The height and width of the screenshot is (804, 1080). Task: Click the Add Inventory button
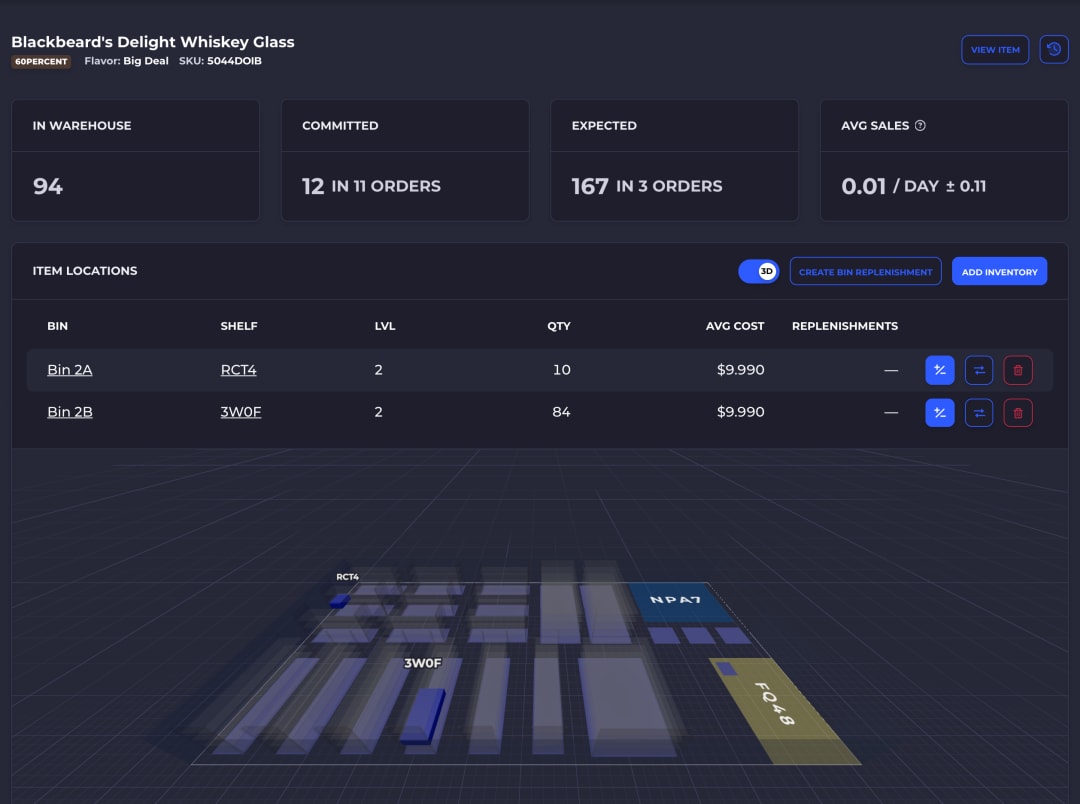pos(999,271)
